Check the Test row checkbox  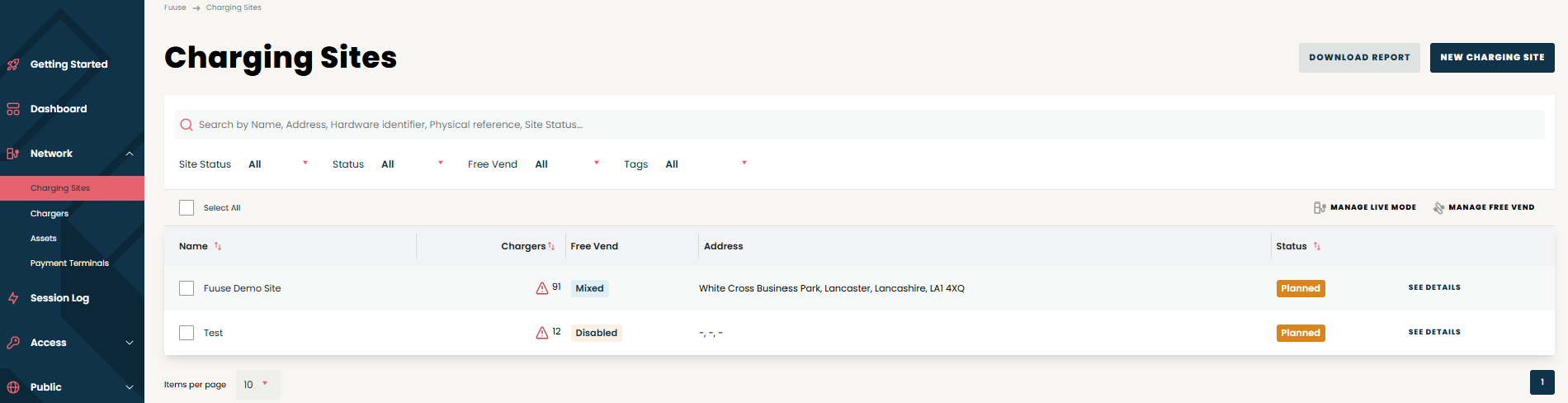[x=187, y=333]
